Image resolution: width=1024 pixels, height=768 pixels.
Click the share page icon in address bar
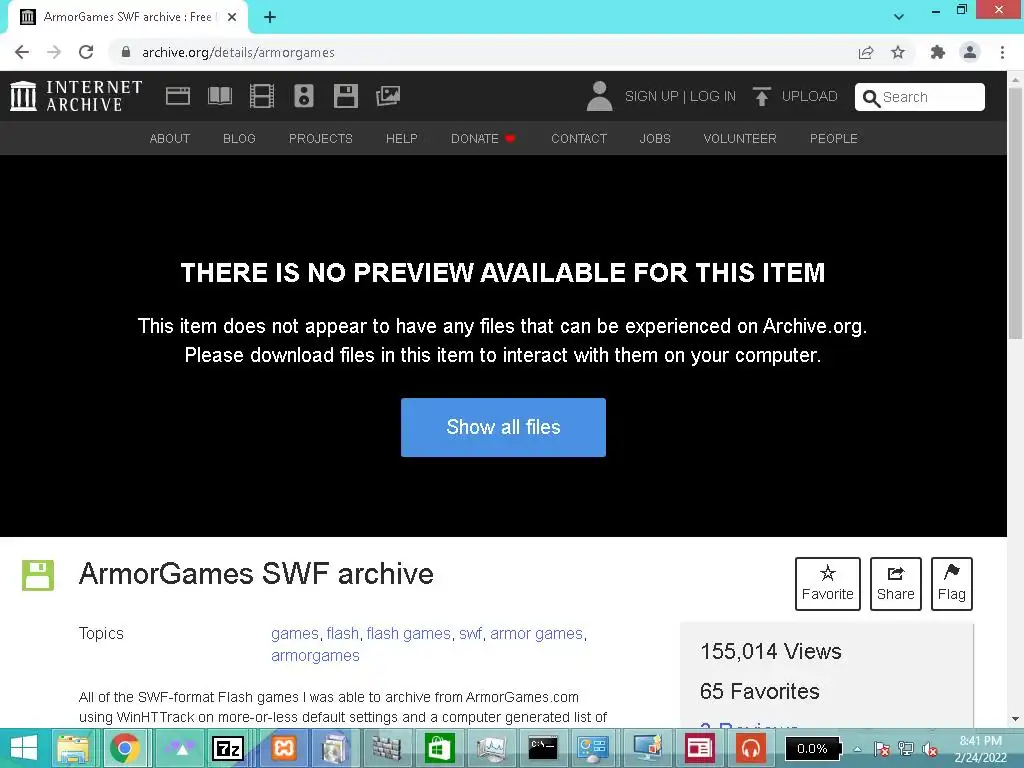click(x=866, y=52)
